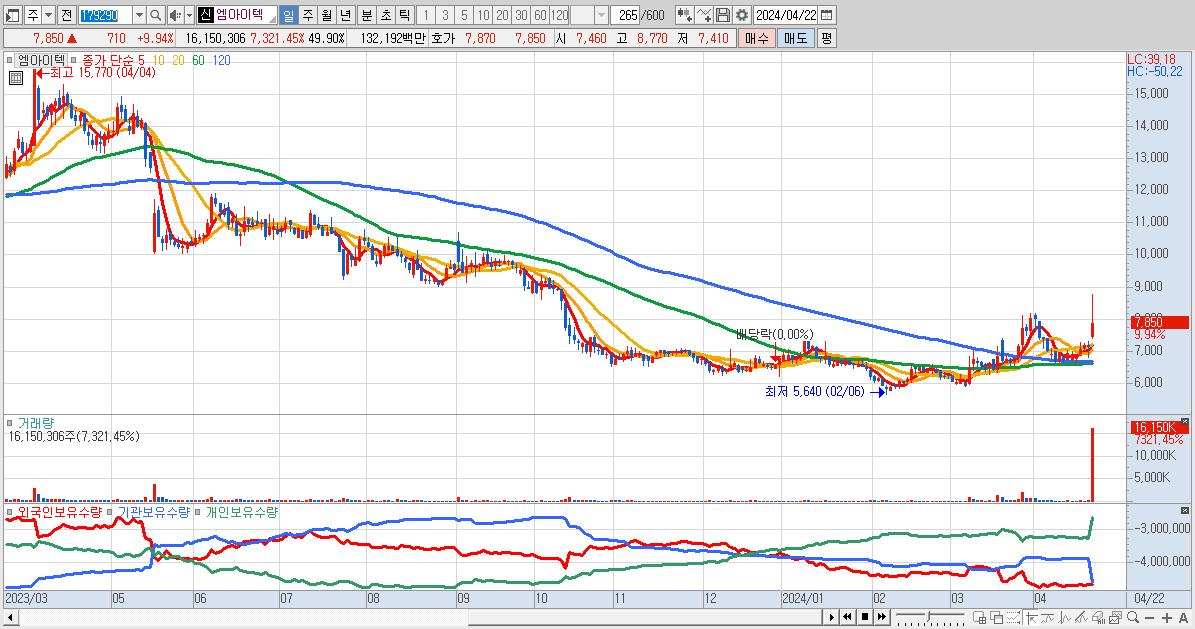
Task: Click the stop button in replay controls
Action: pos(865,617)
